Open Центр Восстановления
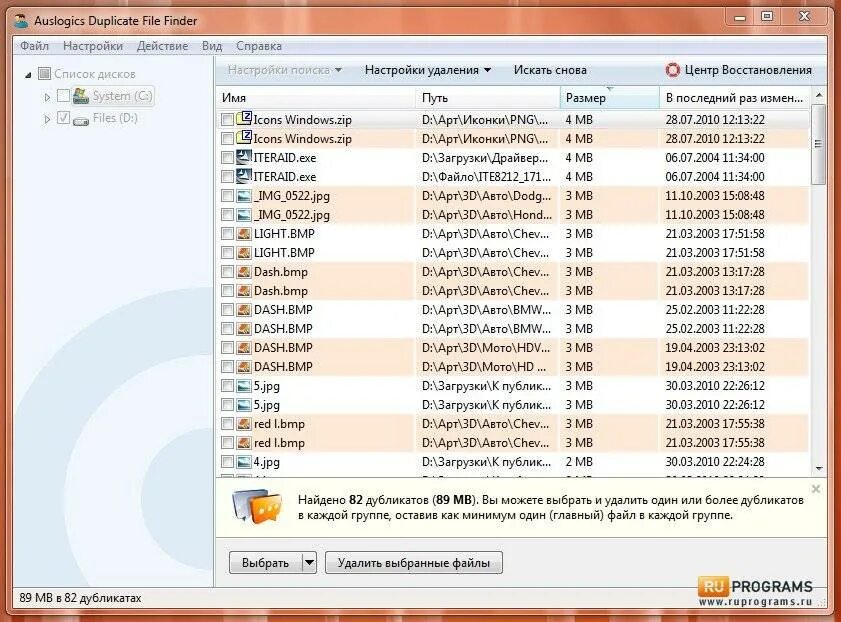 coord(739,70)
